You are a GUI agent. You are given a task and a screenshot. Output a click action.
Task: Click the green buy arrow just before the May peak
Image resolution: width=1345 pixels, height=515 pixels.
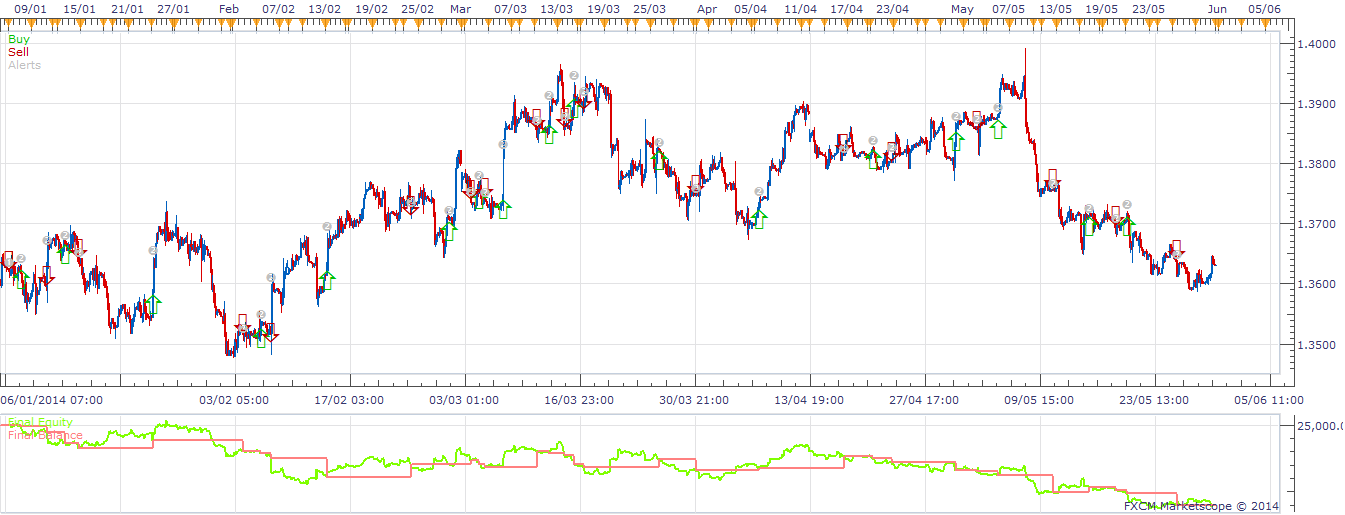(x=998, y=128)
